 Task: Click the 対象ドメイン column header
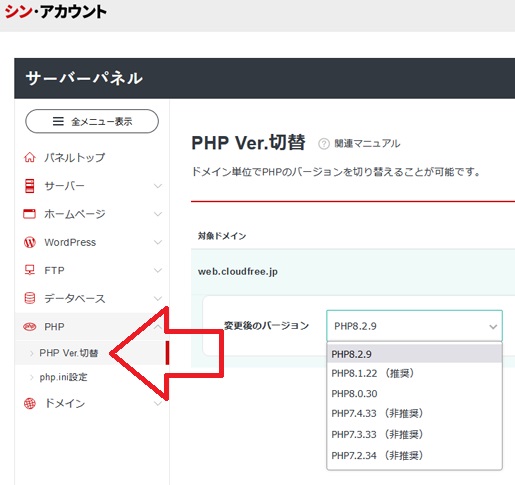[222, 236]
